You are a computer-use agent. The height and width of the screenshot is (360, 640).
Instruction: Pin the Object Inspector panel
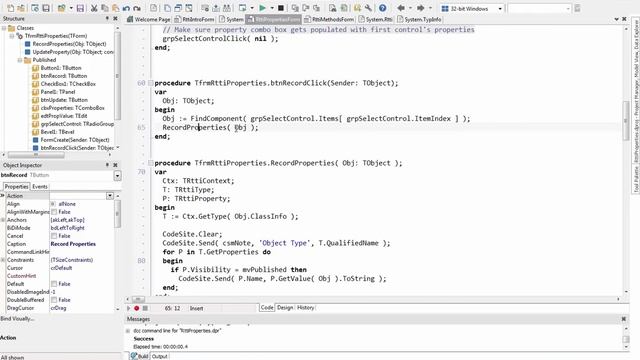click(x=107, y=165)
